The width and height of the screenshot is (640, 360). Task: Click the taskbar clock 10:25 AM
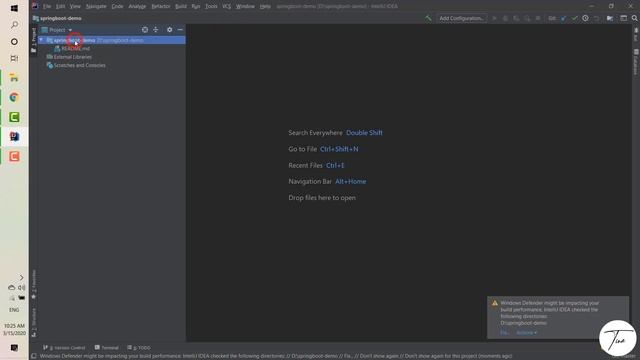pyautogui.click(x=14, y=326)
